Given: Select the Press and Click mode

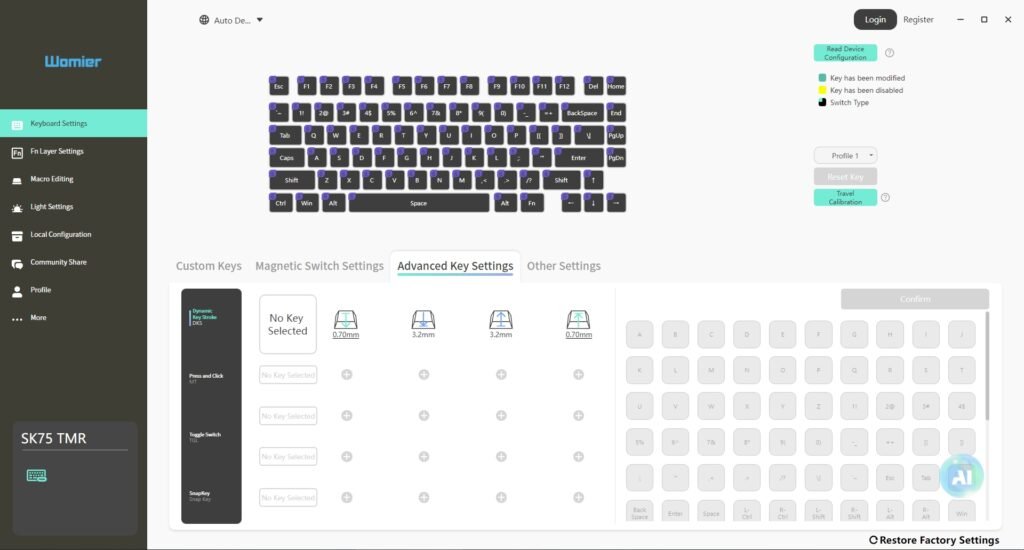Looking at the screenshot, I should pyautogui.click(x=206, y=377).
